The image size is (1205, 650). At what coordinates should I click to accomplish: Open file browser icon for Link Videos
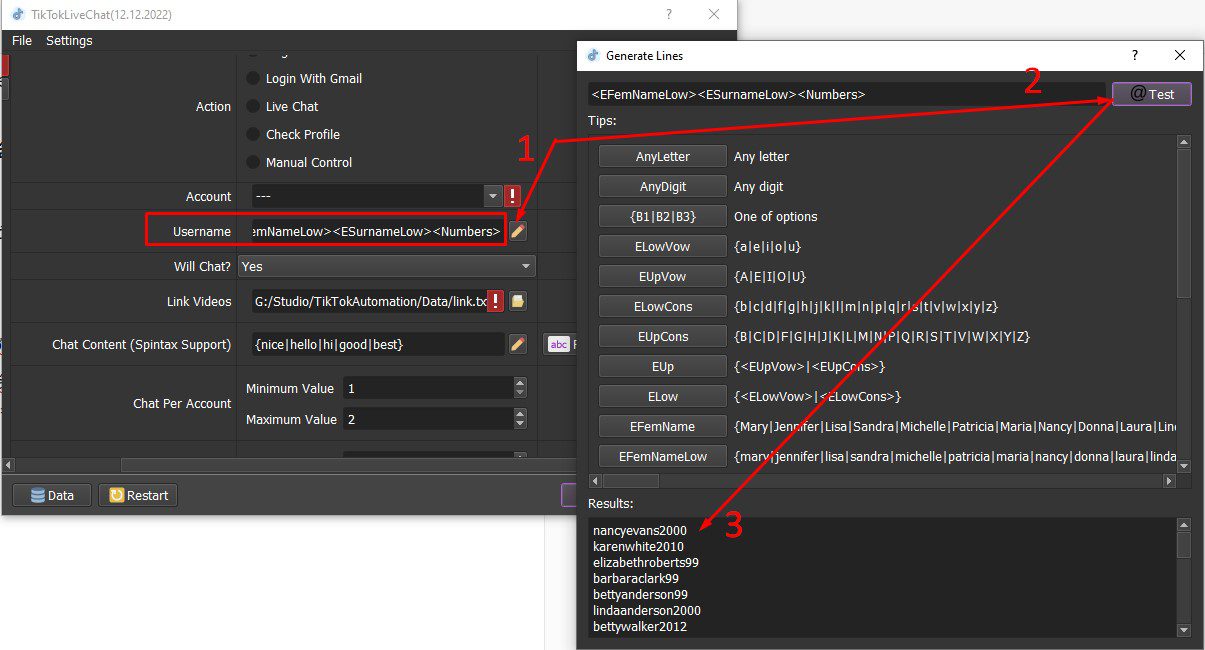click(x=518, y=301)
